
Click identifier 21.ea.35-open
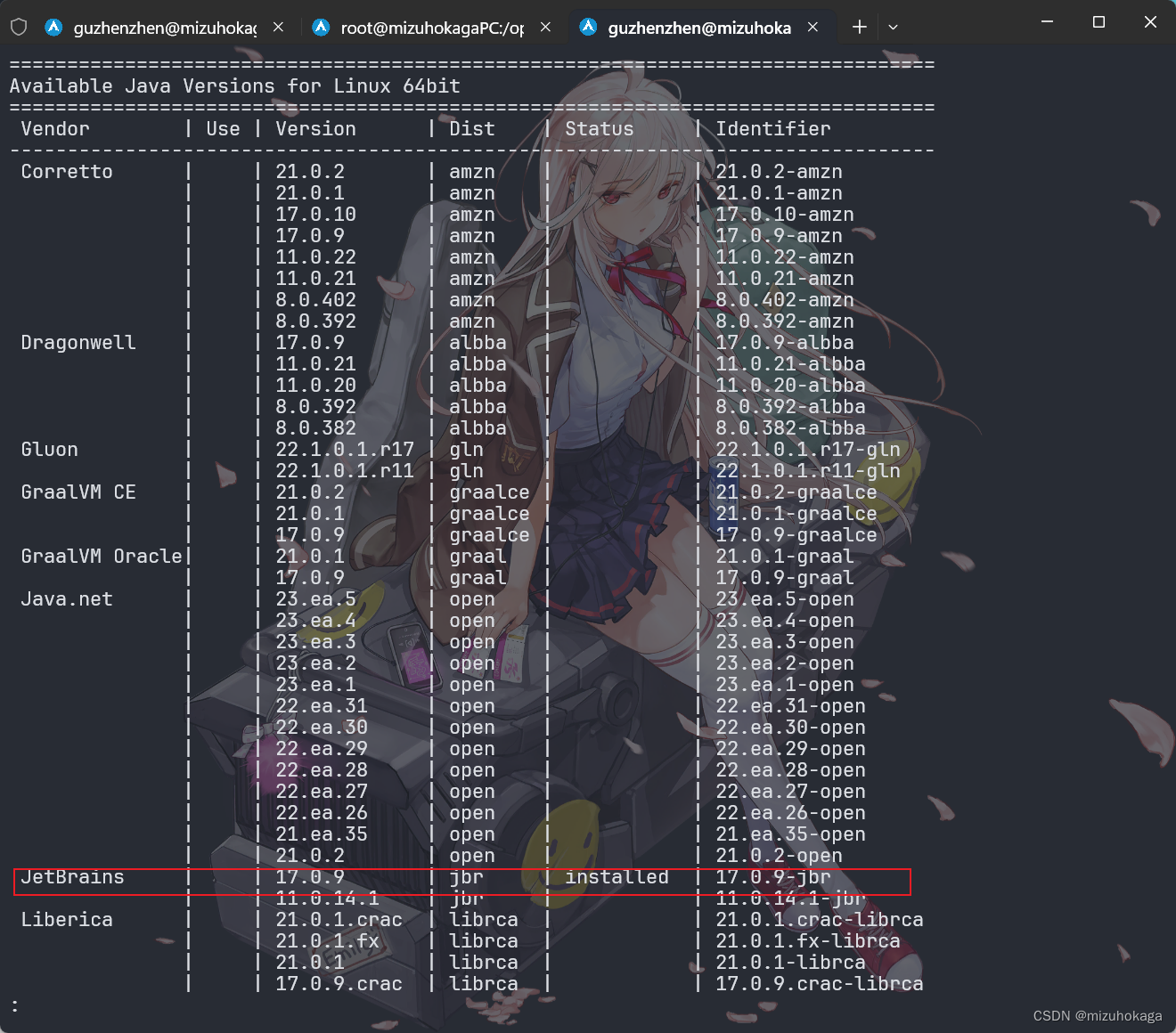791,834
